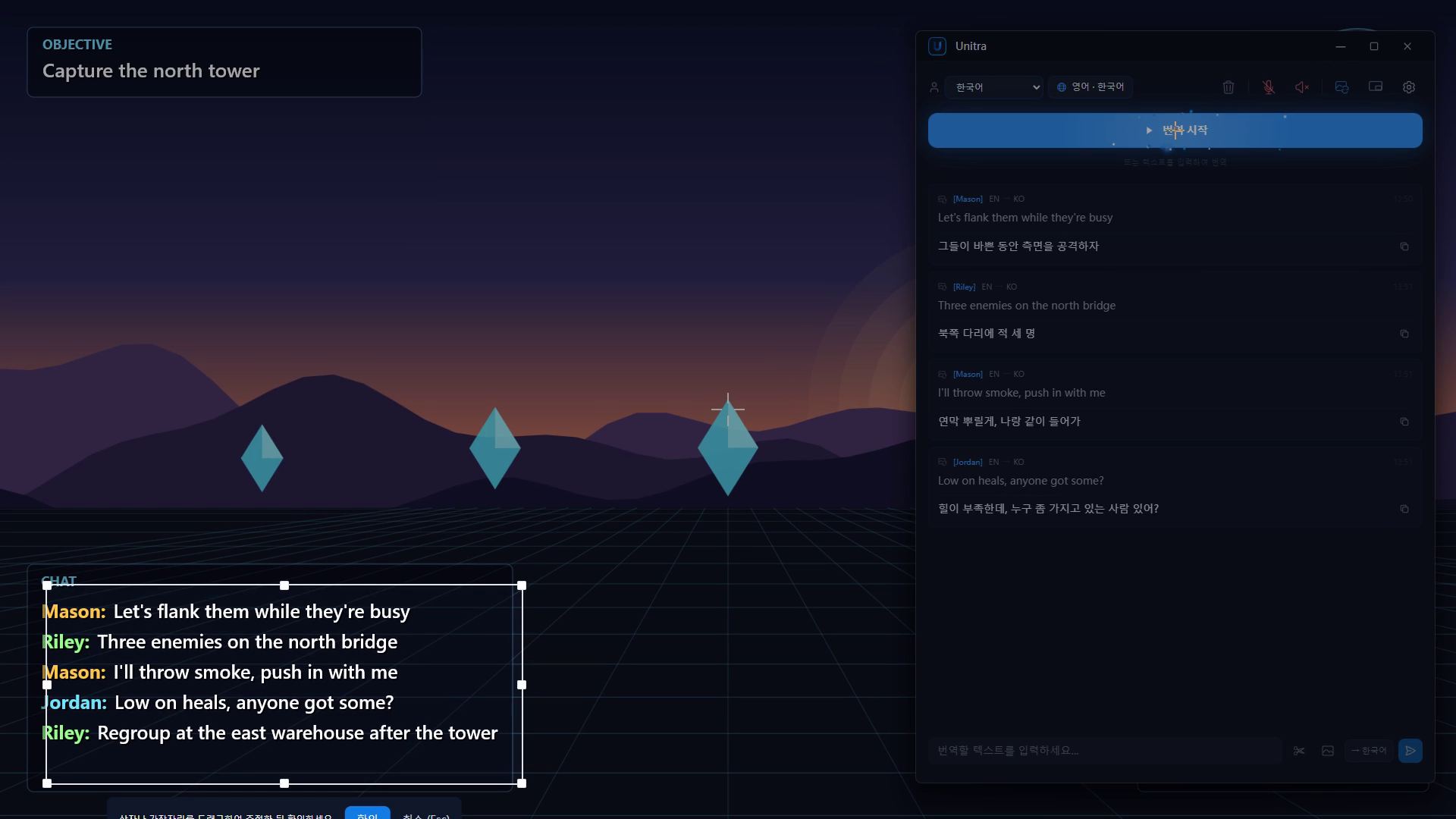Open the 영어 · 한국어 language pair selector
Viewport: 1456px width, 819px height.
pyautogui.click(x=1090, y=87)
